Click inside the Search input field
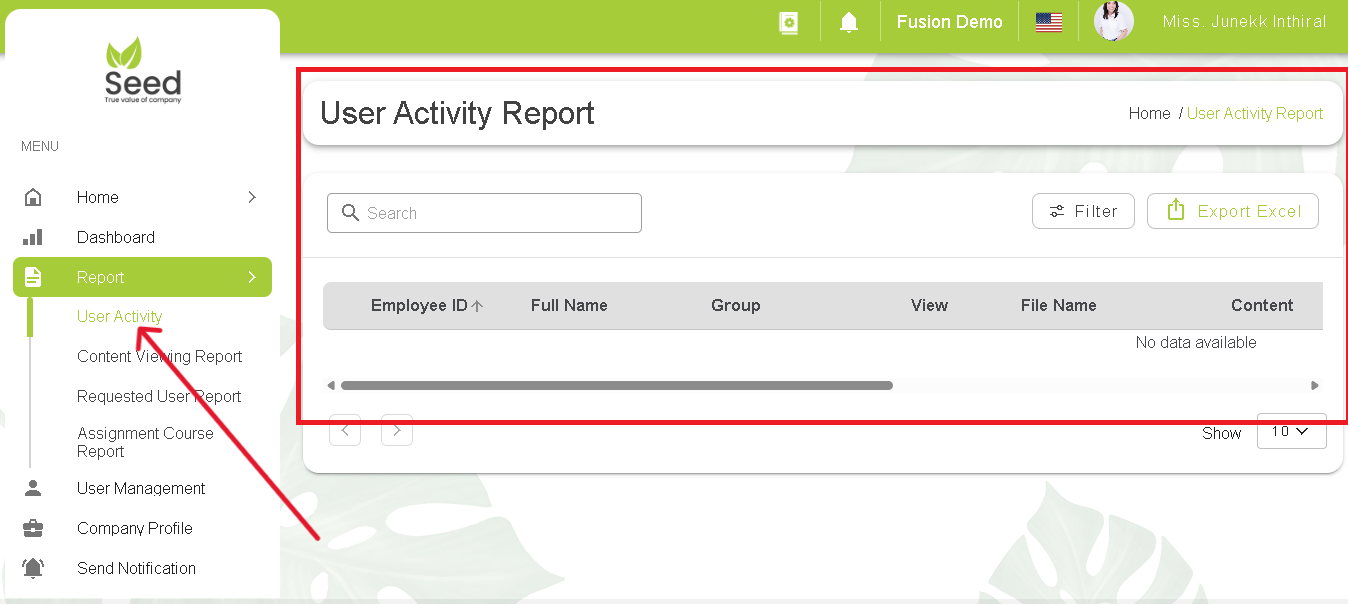Viewport: 1348px width, 604px height. click(x=484, y=213)
